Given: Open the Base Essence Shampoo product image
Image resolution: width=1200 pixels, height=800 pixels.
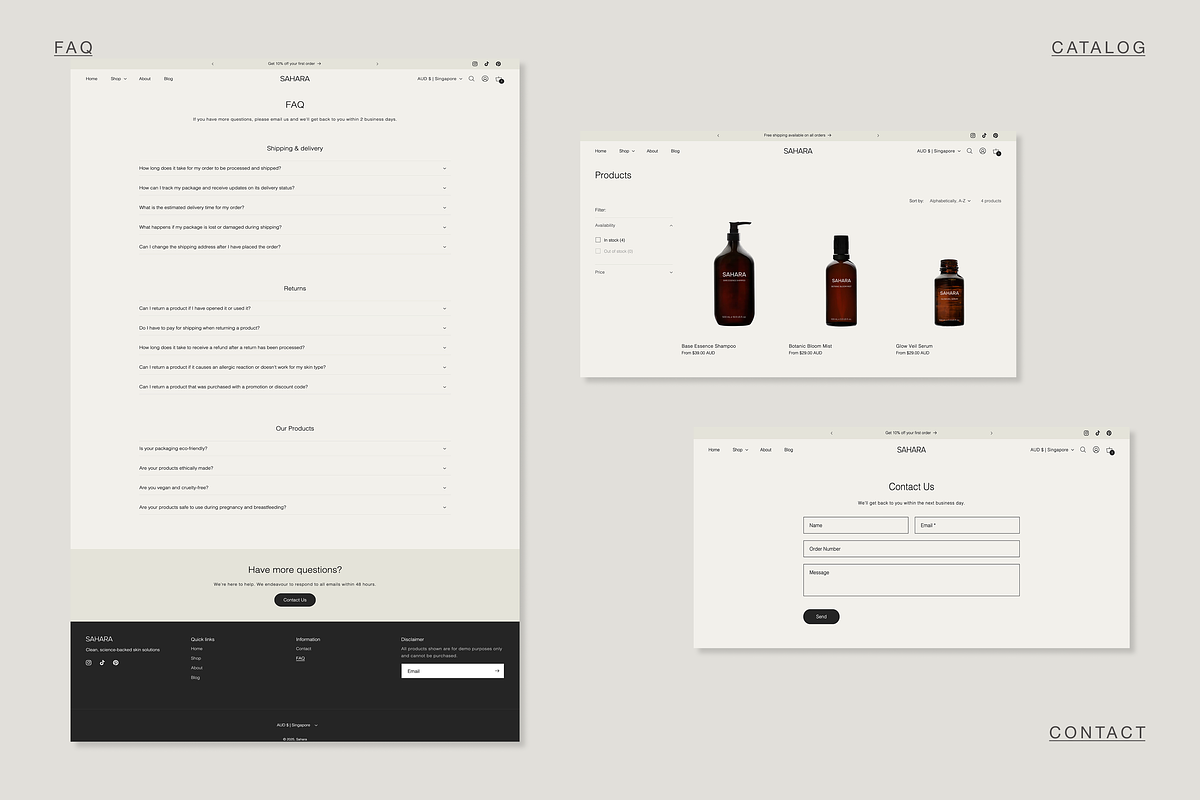Looking at the screenshot, I should point(734,275).
